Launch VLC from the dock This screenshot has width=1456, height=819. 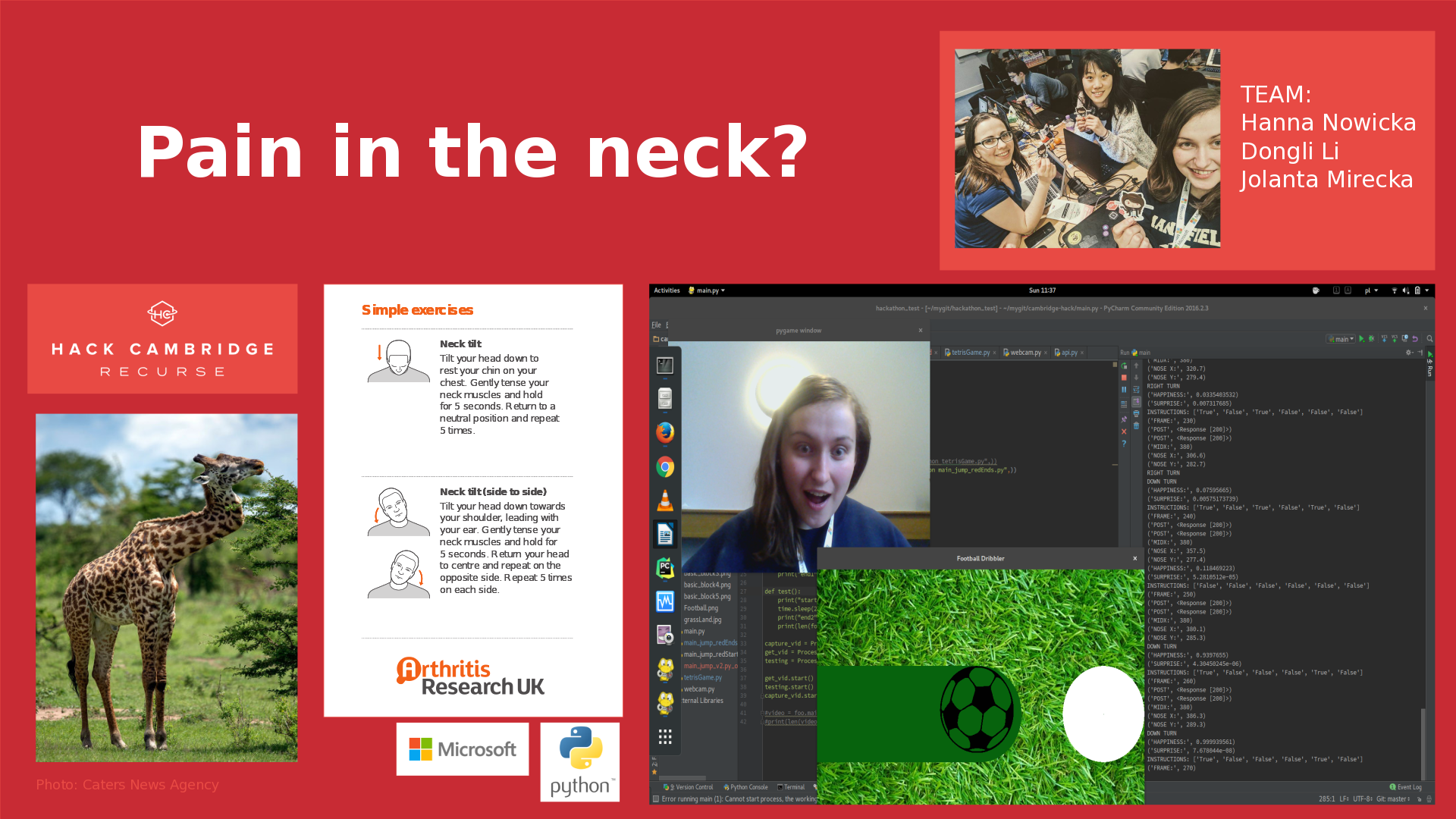click(665, 500)
